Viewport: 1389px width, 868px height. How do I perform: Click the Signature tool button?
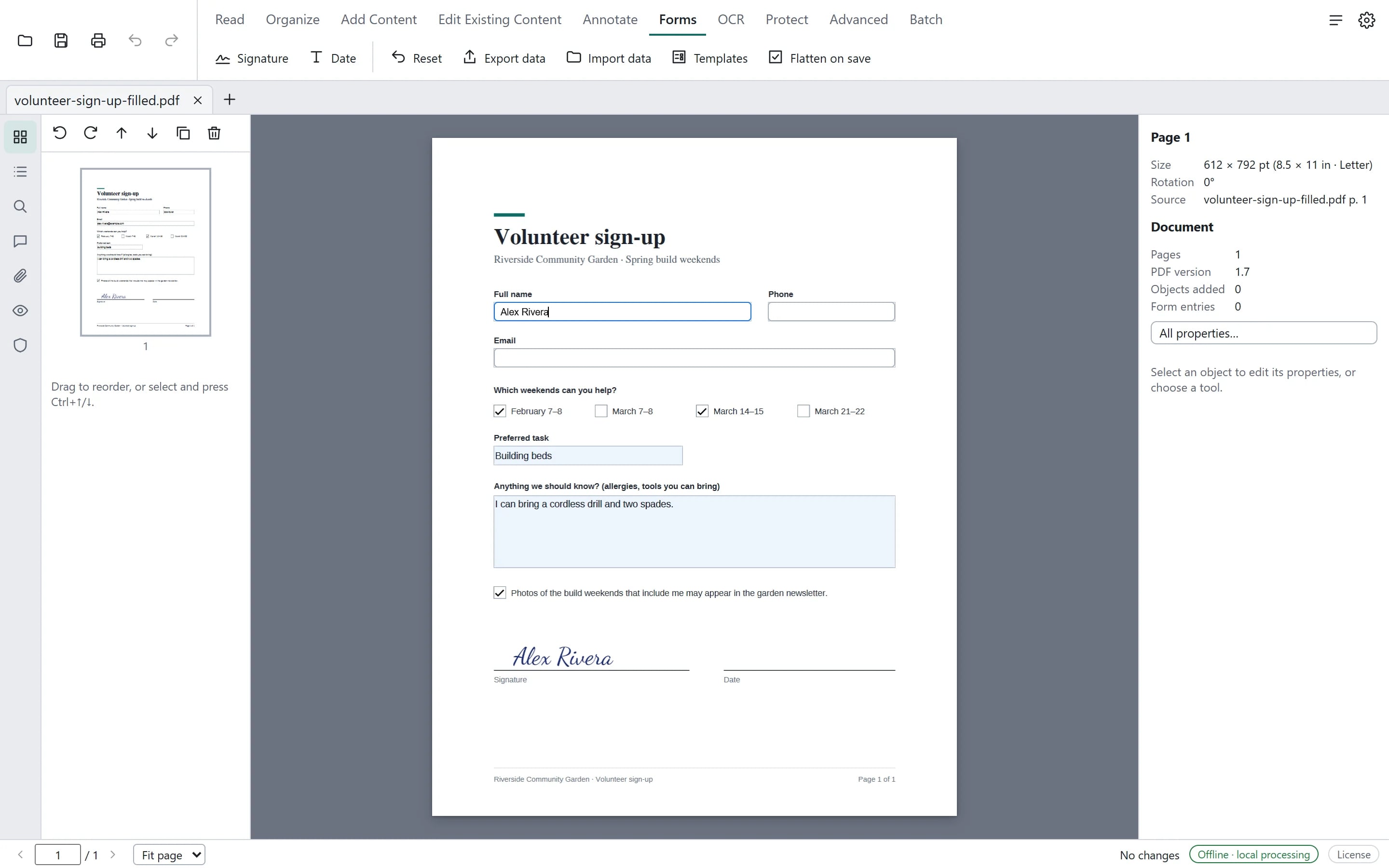tap(252, 58)
